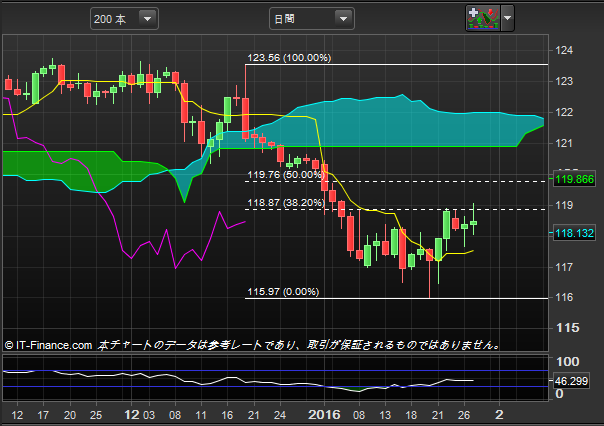Click the date label 26 on time axis

pyautogui.click(x=464, y=415)
